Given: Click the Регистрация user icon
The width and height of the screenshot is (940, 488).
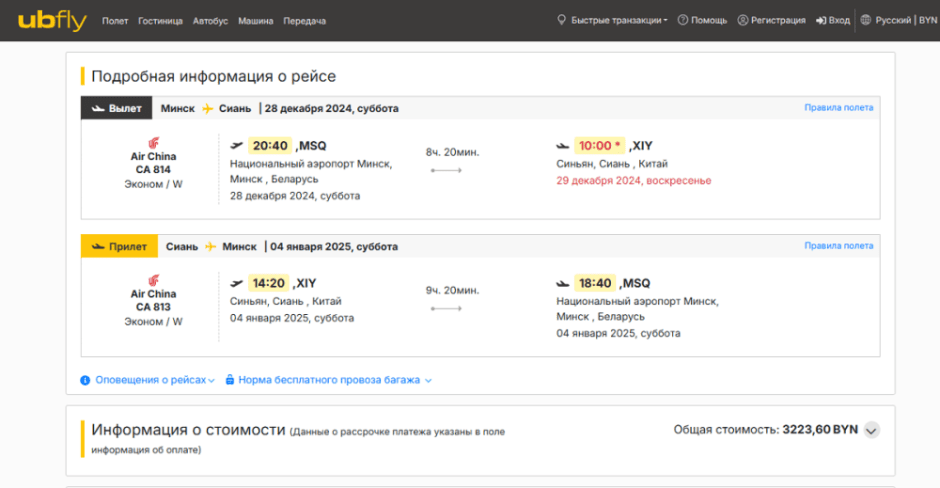Looking at the screenshot, I should click(x=743, y=20).
